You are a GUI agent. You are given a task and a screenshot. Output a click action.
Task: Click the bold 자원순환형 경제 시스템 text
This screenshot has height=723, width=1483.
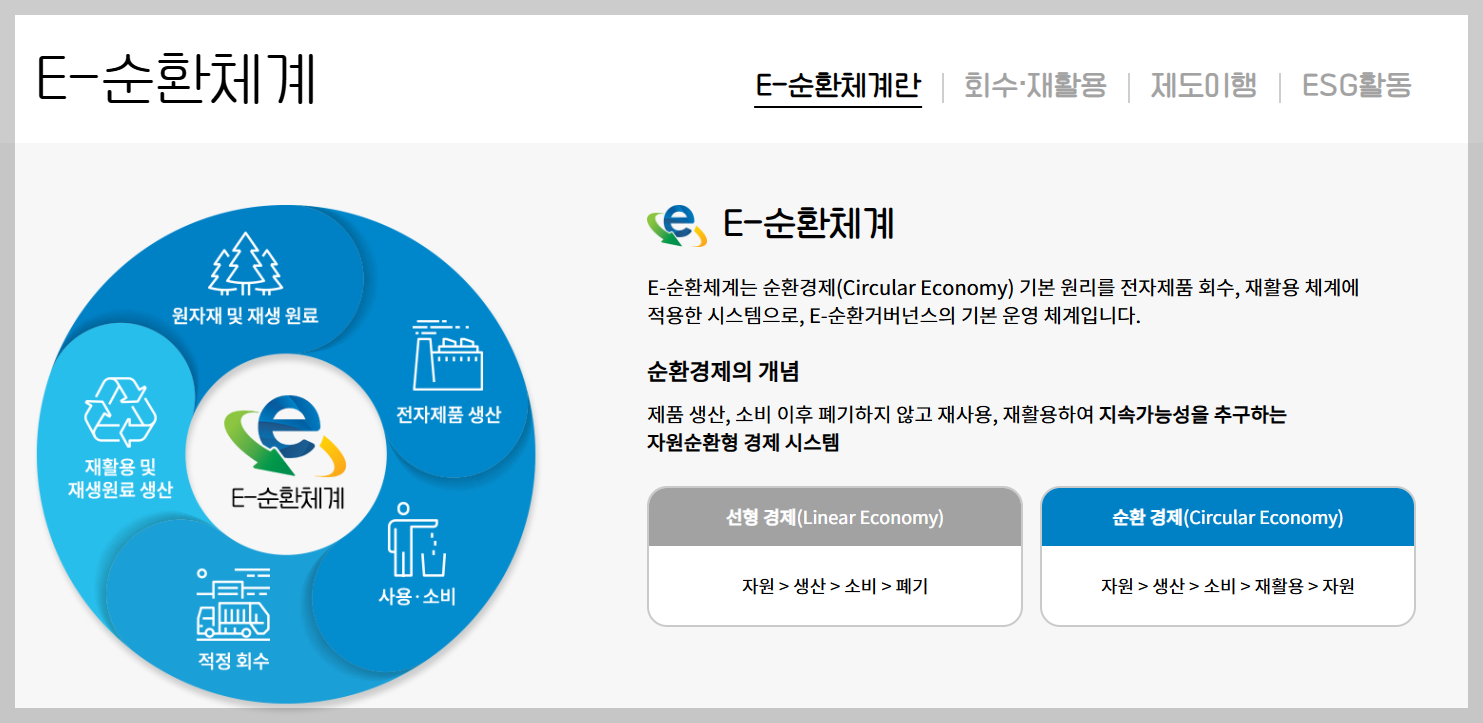(x=743, y=443)
